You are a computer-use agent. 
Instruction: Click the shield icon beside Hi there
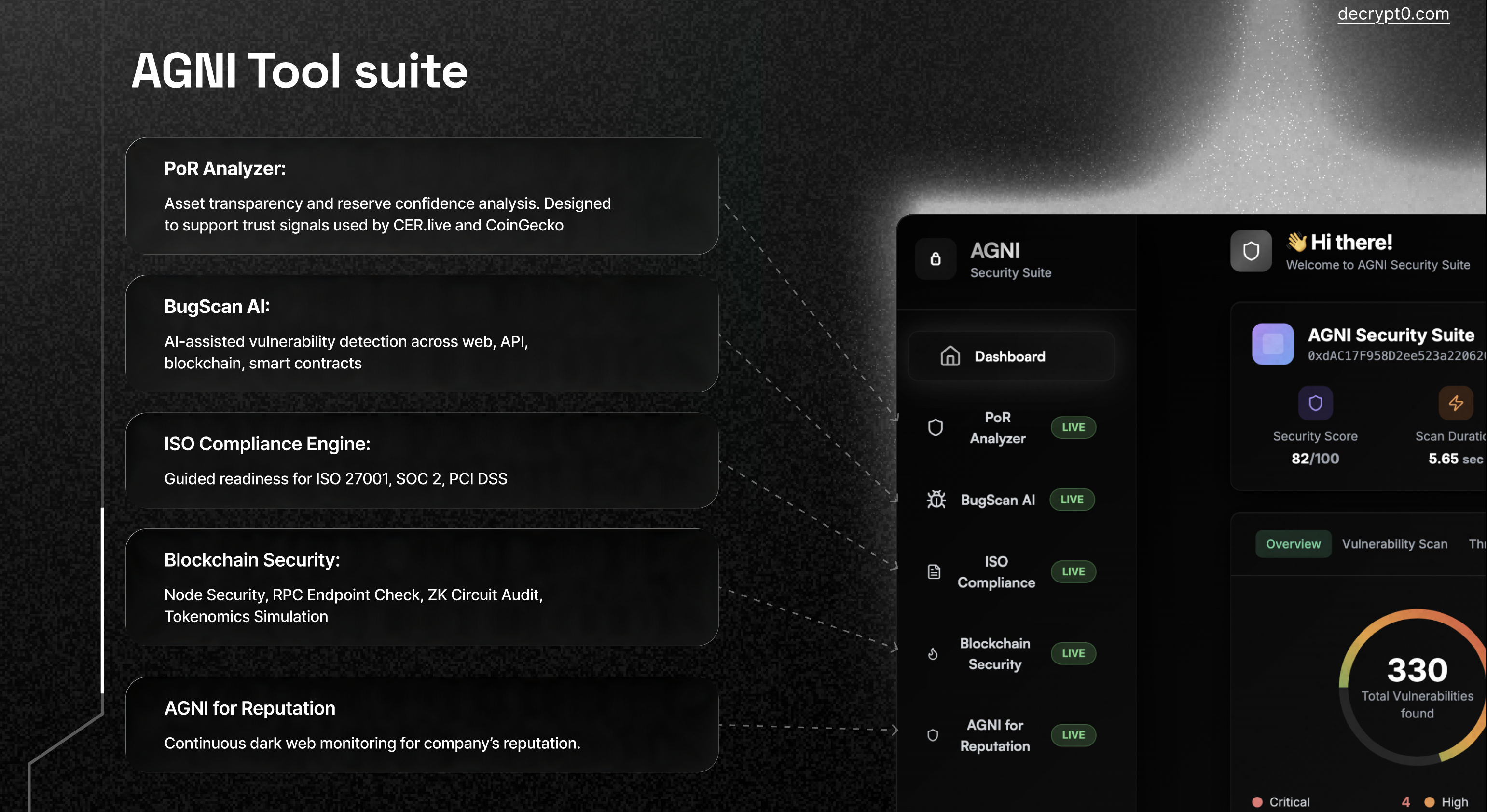click(x=1251, y=251)
